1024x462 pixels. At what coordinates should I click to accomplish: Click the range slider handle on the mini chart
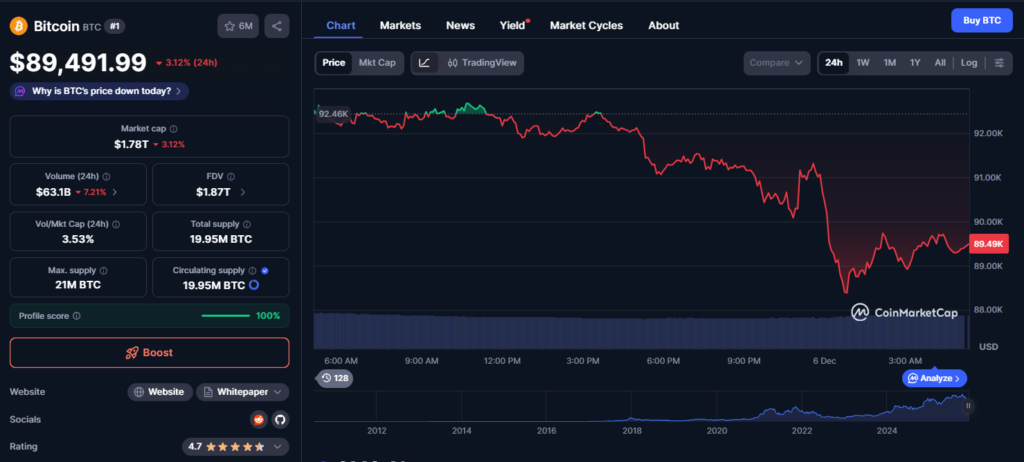(x=968, y=406)
